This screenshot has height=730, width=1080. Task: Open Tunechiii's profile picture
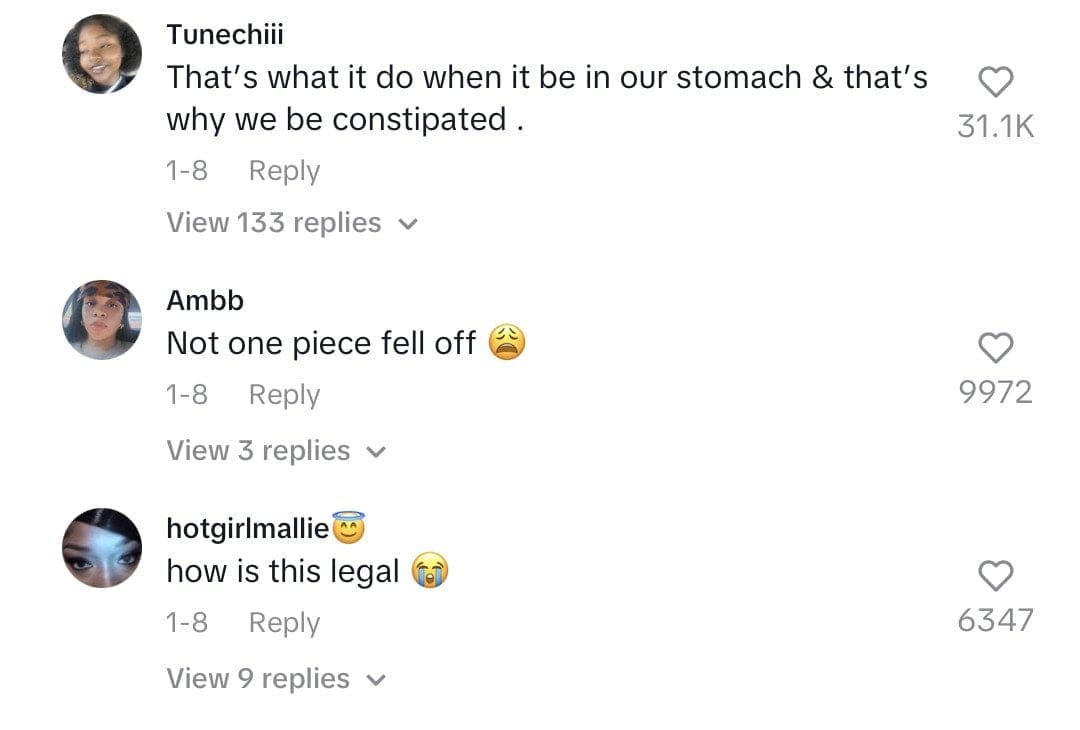pyautogui.click(x=101, y=55)
